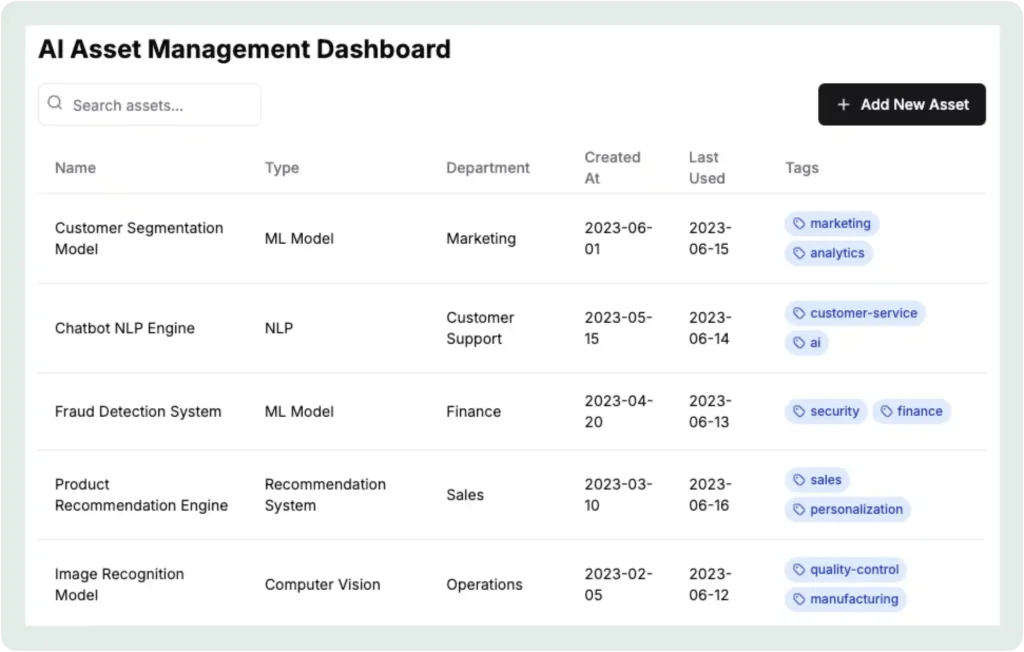The width and height of the screenshot is (1024, 652).
Task: Click the tag icon on security tag
Action: coord(799,411)
